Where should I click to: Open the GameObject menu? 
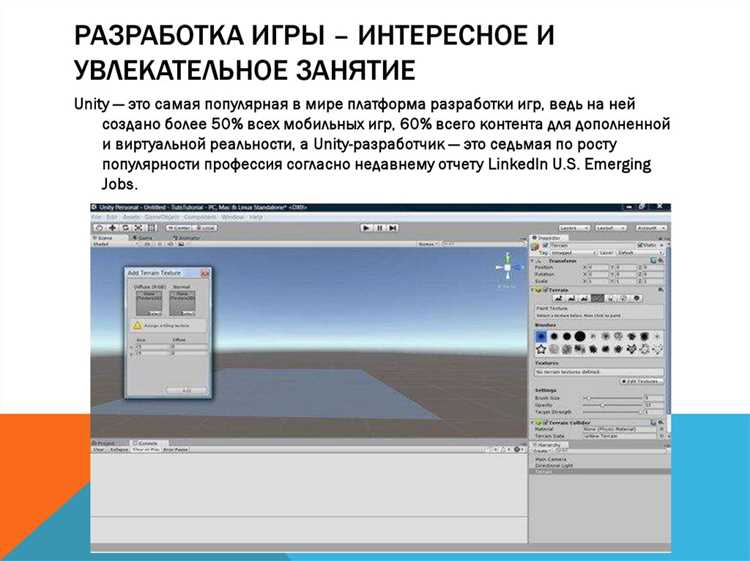tap(163, 217)
